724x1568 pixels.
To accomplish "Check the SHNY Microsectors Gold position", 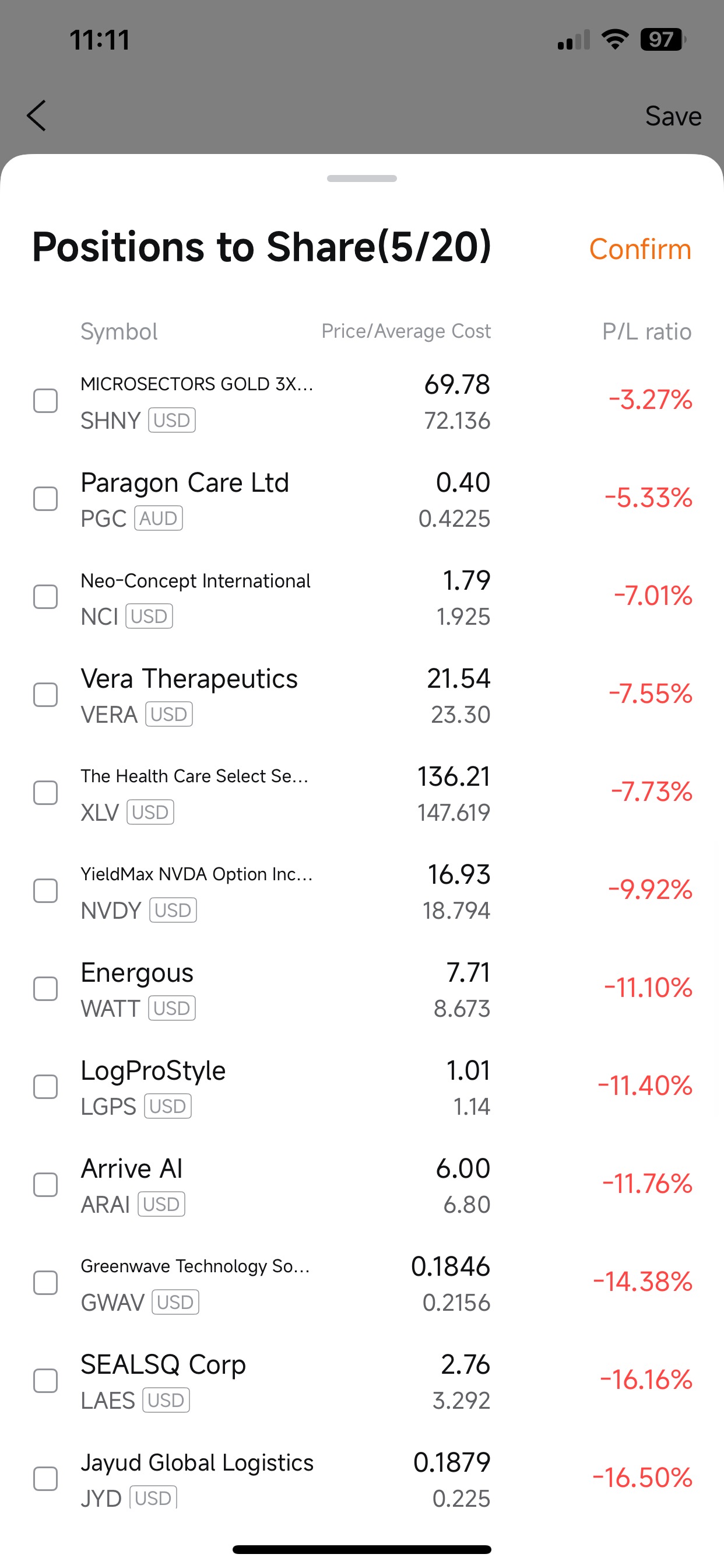I will pyautogui.click(x=45, y=401).
